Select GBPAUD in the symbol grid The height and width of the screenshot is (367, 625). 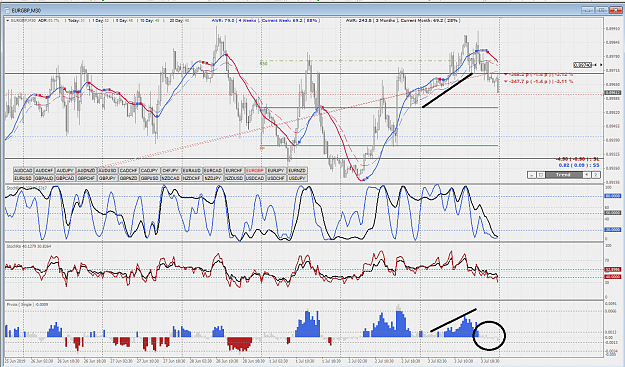pos(45,178)
